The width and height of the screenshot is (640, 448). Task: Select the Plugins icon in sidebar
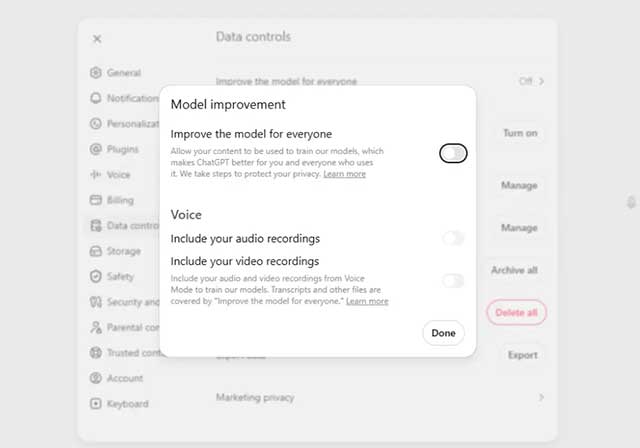pos(96,149)
